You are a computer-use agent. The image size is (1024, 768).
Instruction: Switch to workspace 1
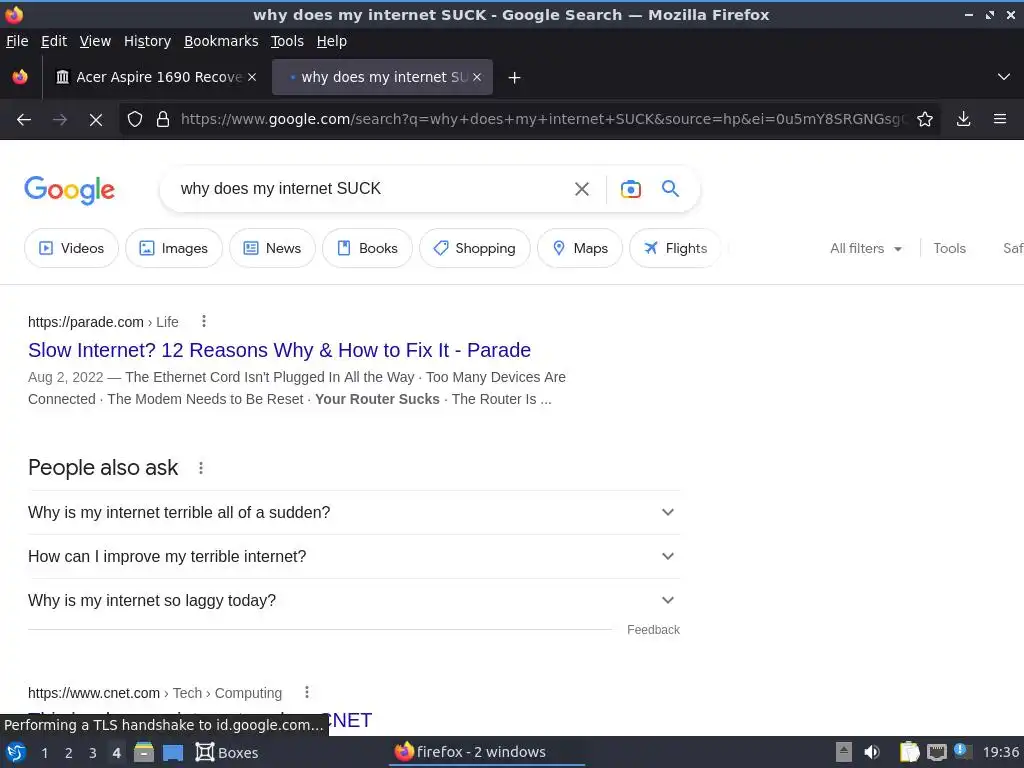pyautogui.click(x=44, y=753)
